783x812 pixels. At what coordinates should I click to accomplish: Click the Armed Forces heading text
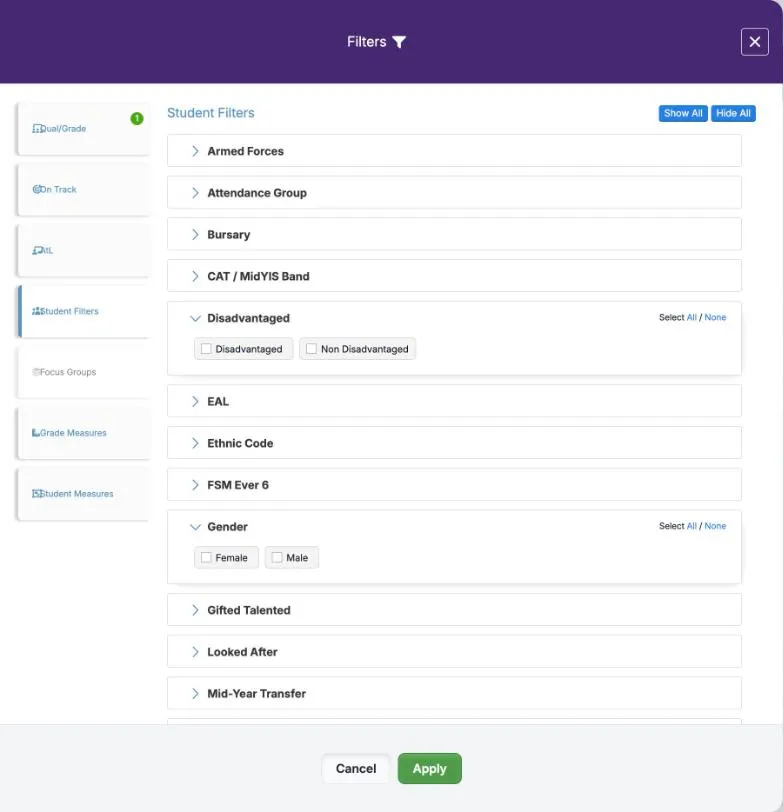pyautogui.click(x=245, y=151)
